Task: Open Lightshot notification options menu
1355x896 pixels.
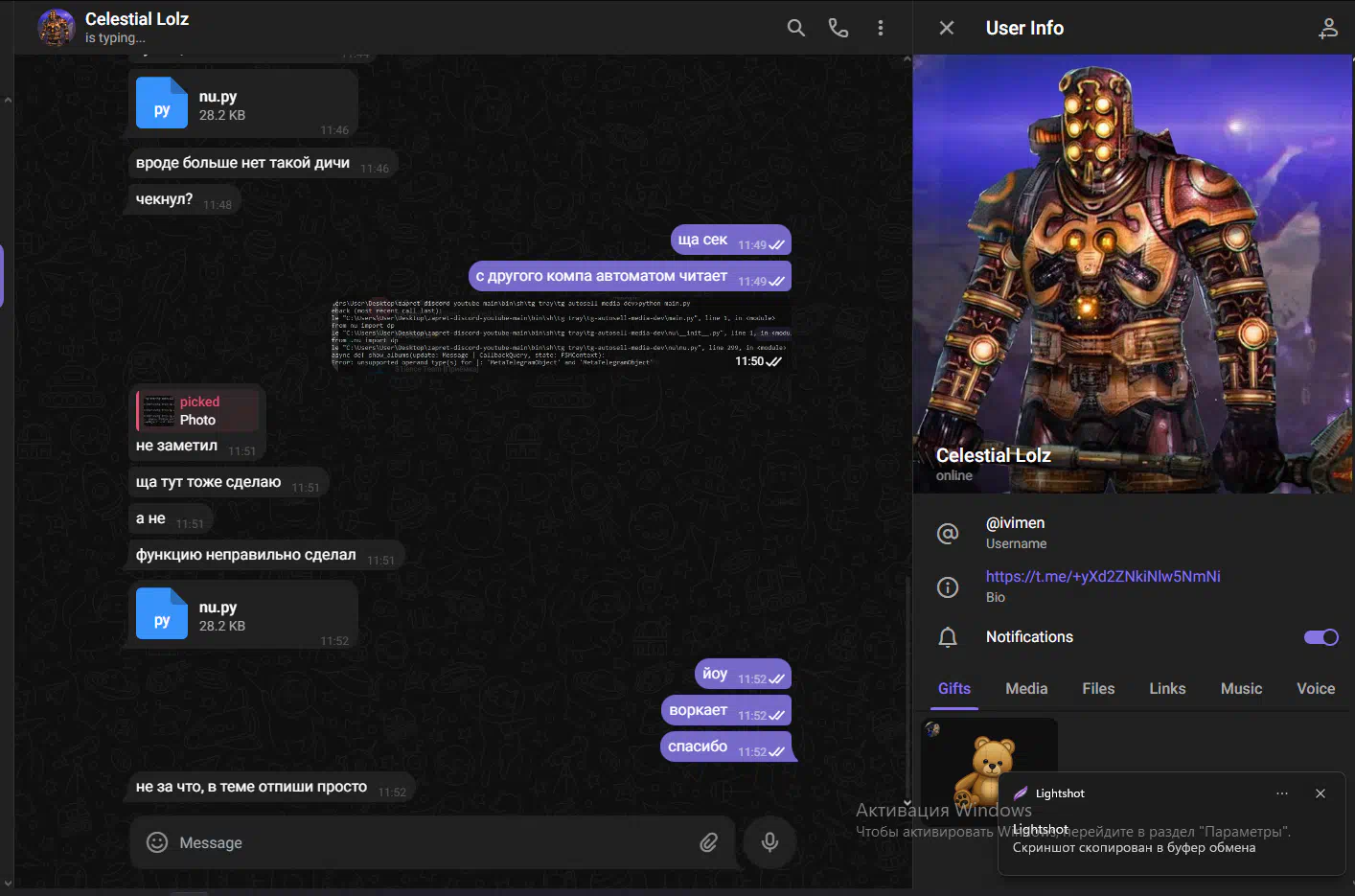Action: pos(1282,793)
